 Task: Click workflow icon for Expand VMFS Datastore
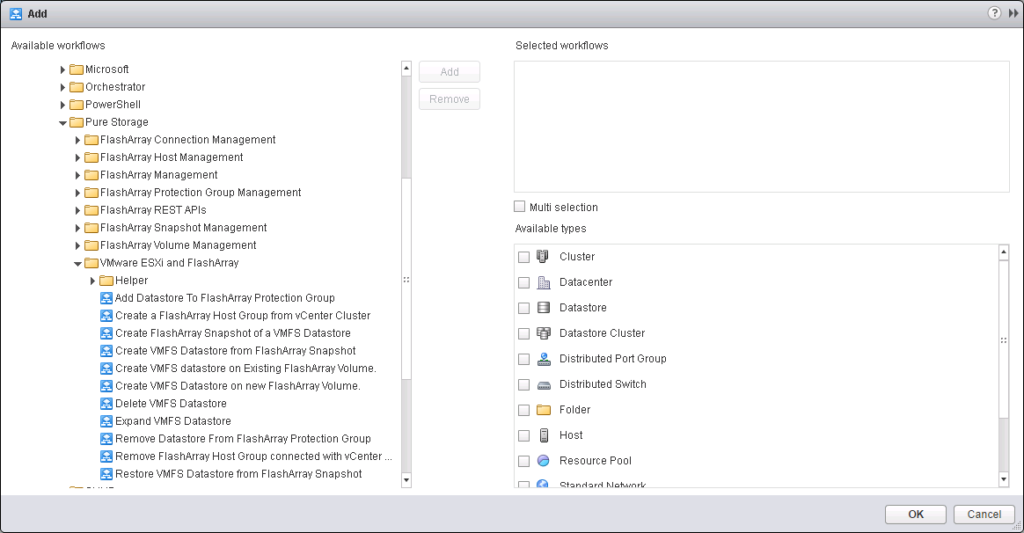pos(106,421)
